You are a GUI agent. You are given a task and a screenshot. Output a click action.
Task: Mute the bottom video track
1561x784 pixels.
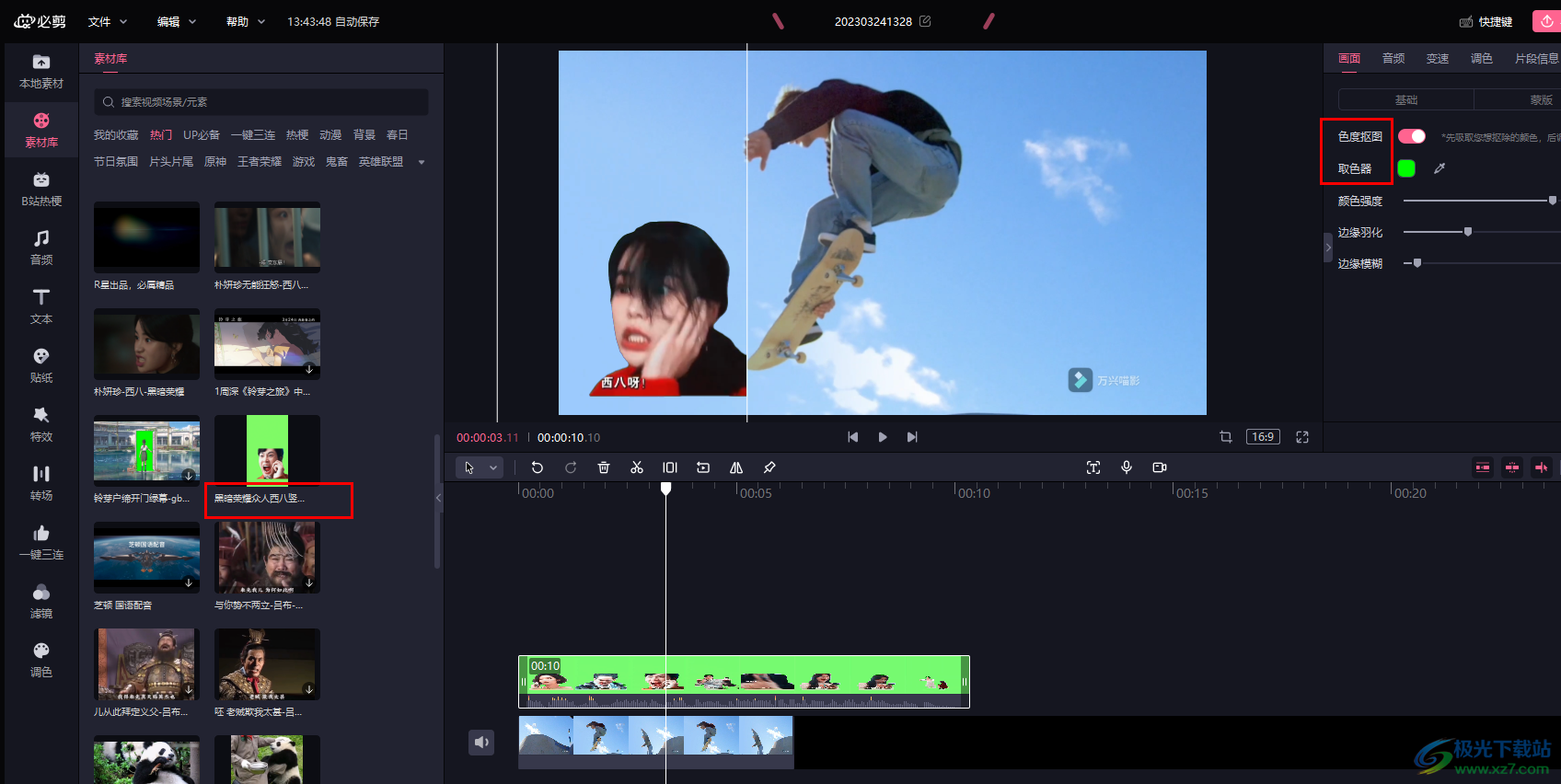tap(482, 743)
